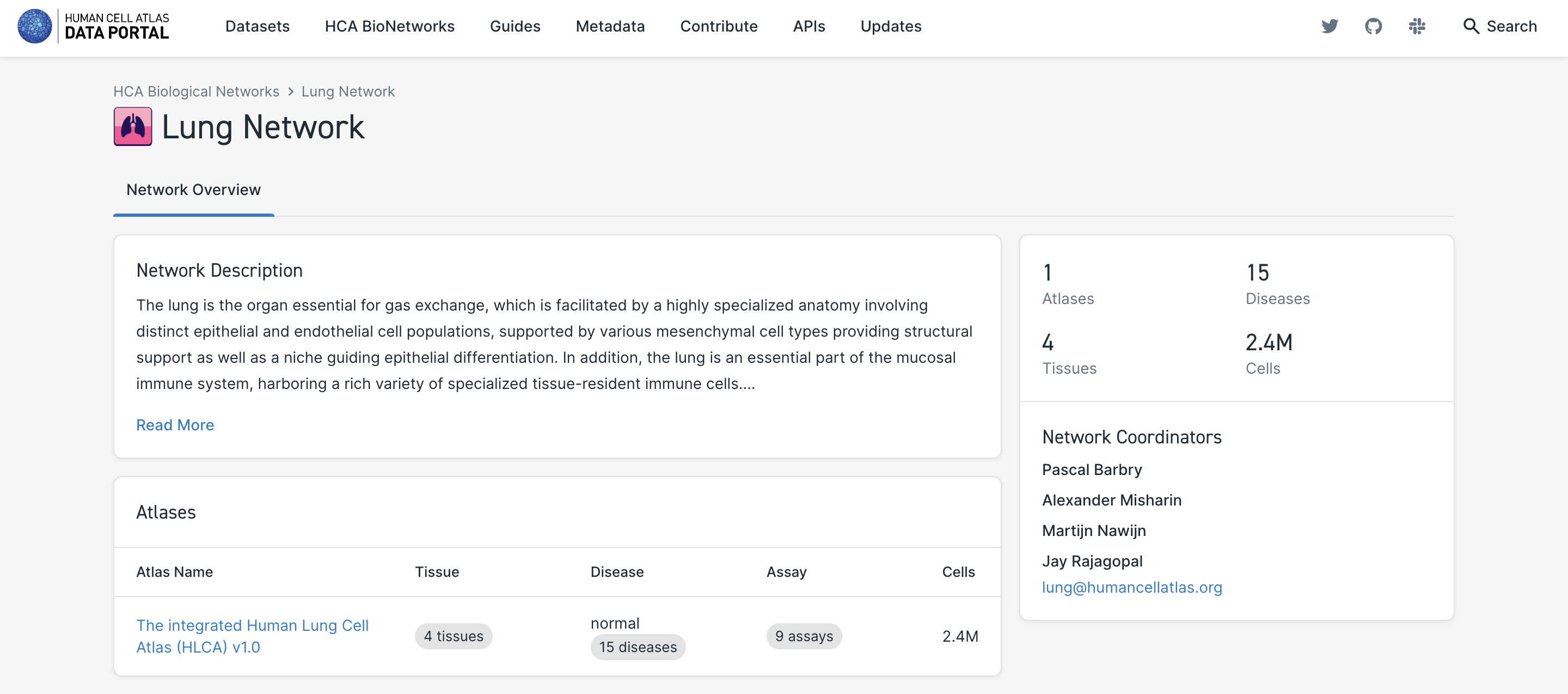The image size is (1568, 694).
Task: Click the search magnifier icon
Action: click(1471, 26)
